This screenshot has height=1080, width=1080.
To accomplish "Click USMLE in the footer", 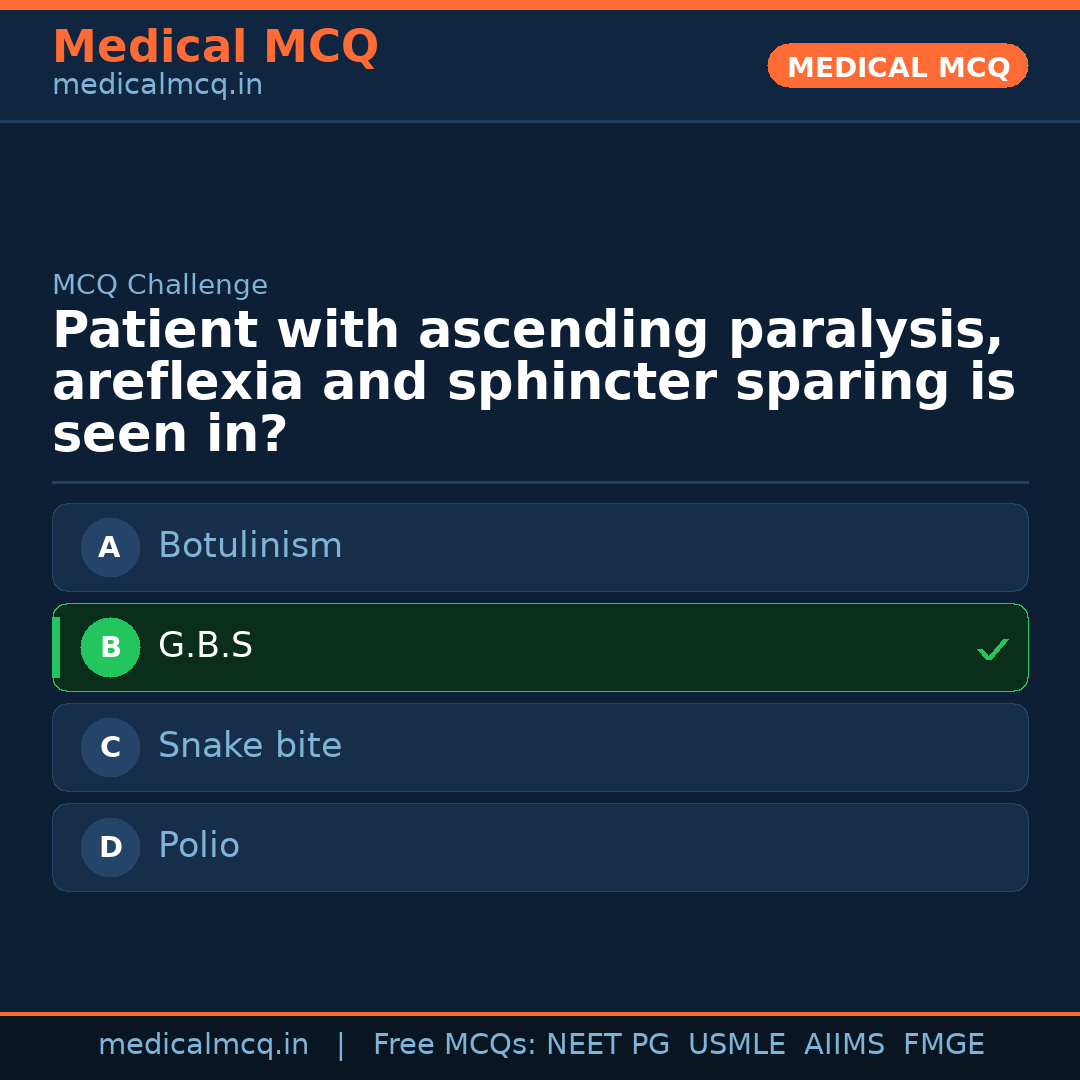I will click(736, 1045).
